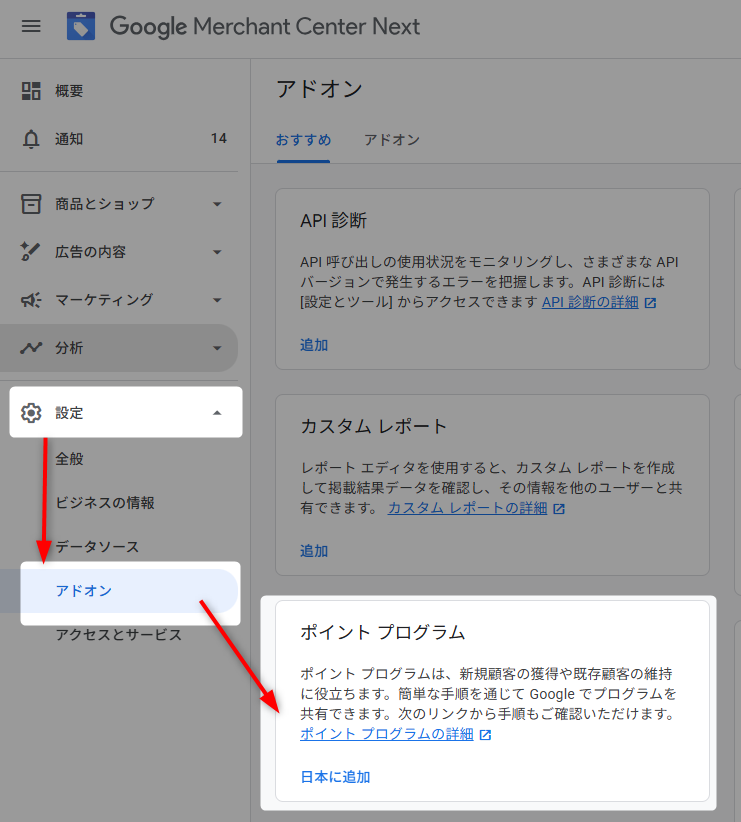The image size is (741, 822).
Task: Open the ポイント プログラムの詳細 link
Action: [387, 734]
